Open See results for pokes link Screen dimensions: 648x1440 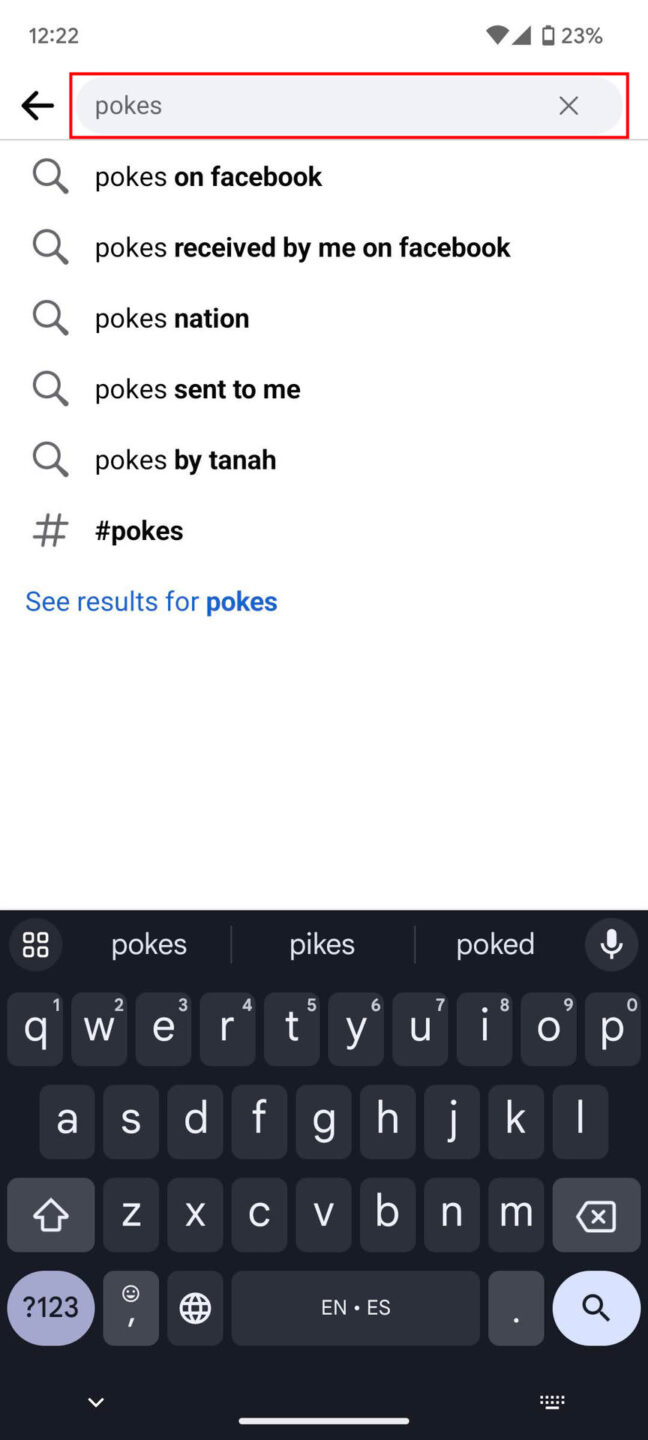tap(151, 601)
